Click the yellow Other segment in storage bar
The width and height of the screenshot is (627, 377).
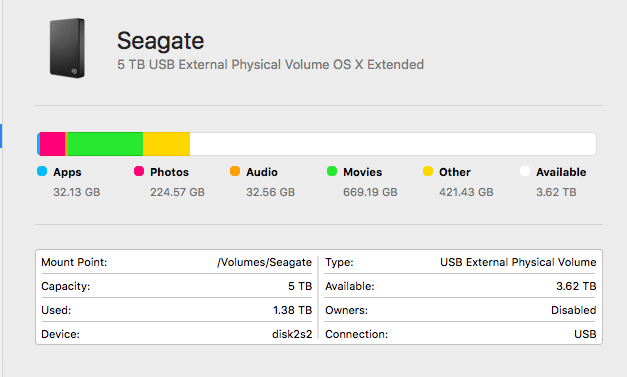166,144
